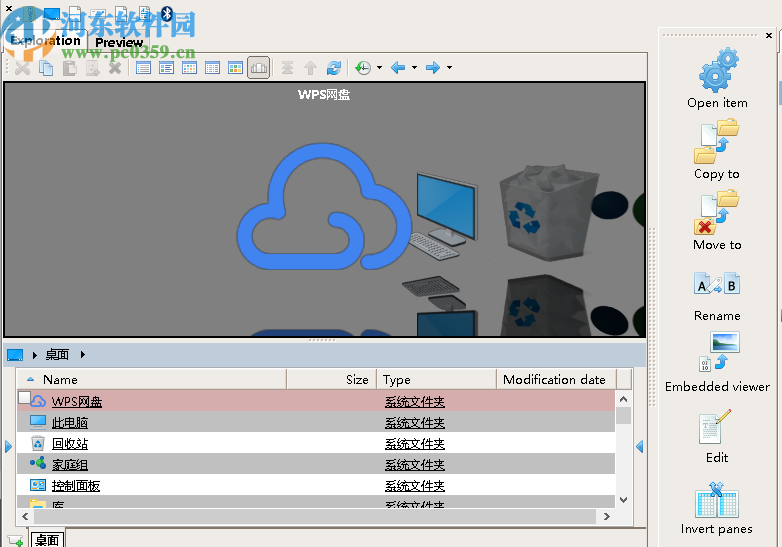Click the Bluetooth icon in the top bar
The image size is (782, 547).
(x=167, y=13)
